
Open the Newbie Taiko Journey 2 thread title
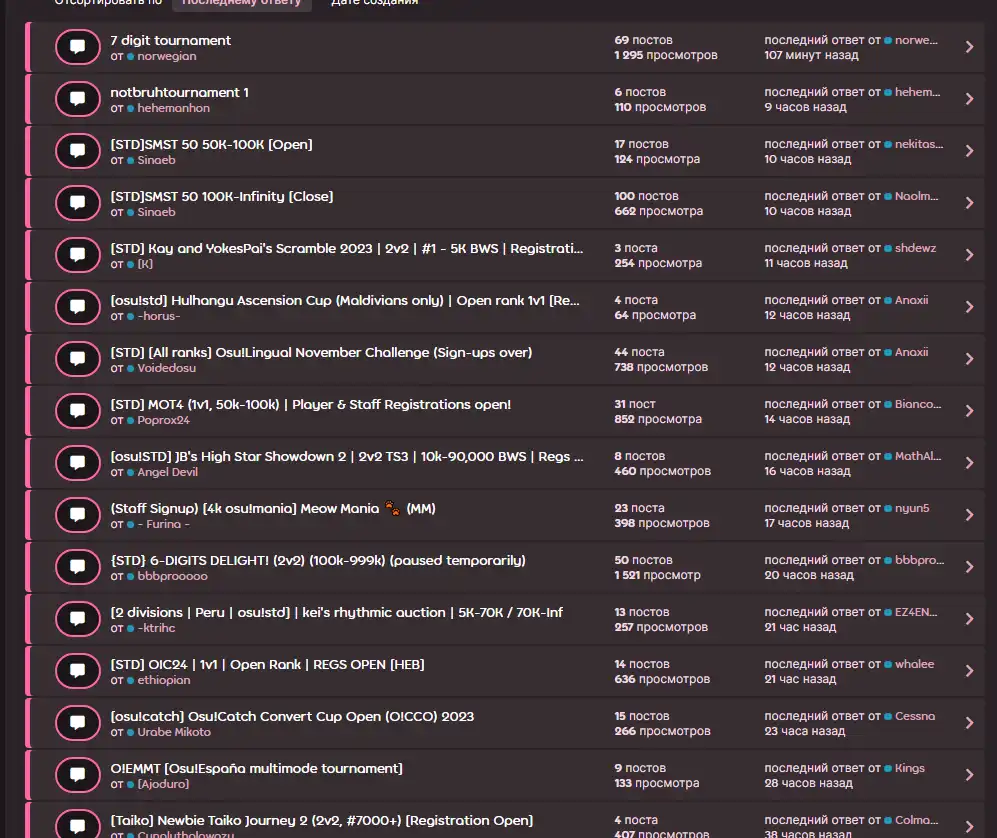point(322,820)
